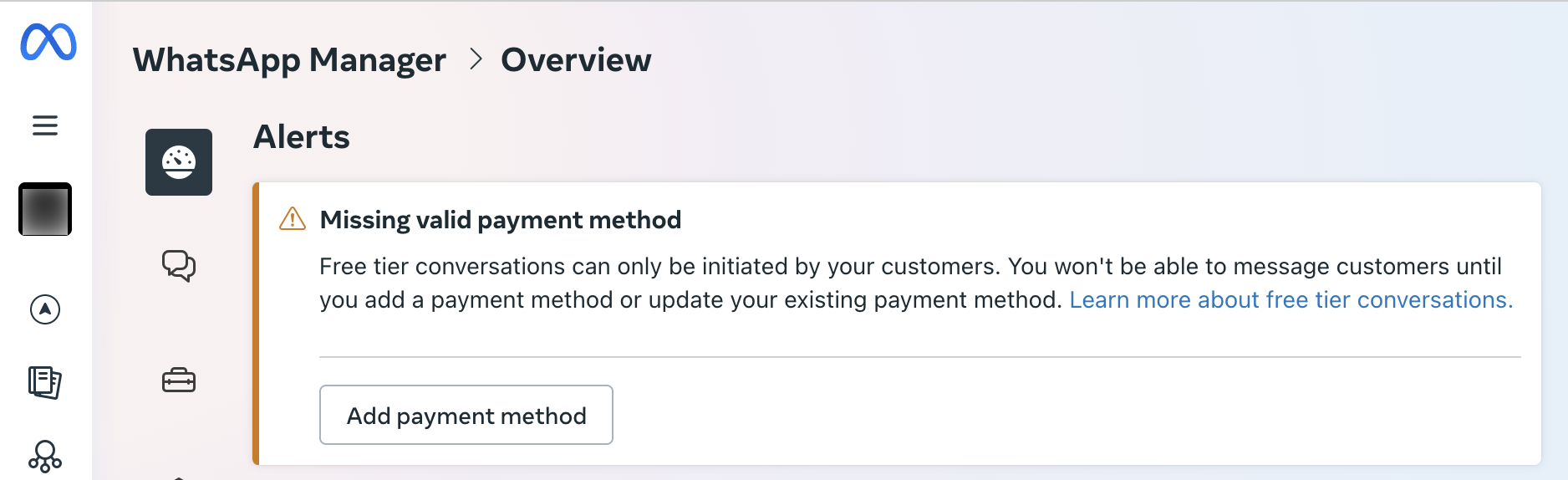
Task: Open the chat bubbles conversations icon
Action: coord(179,266)
